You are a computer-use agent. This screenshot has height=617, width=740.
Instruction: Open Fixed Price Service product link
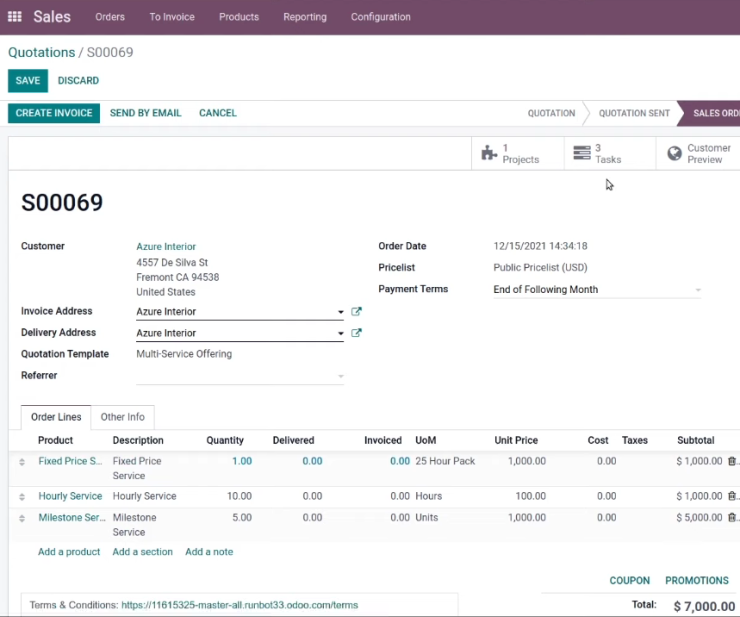[x=70, y=461]
